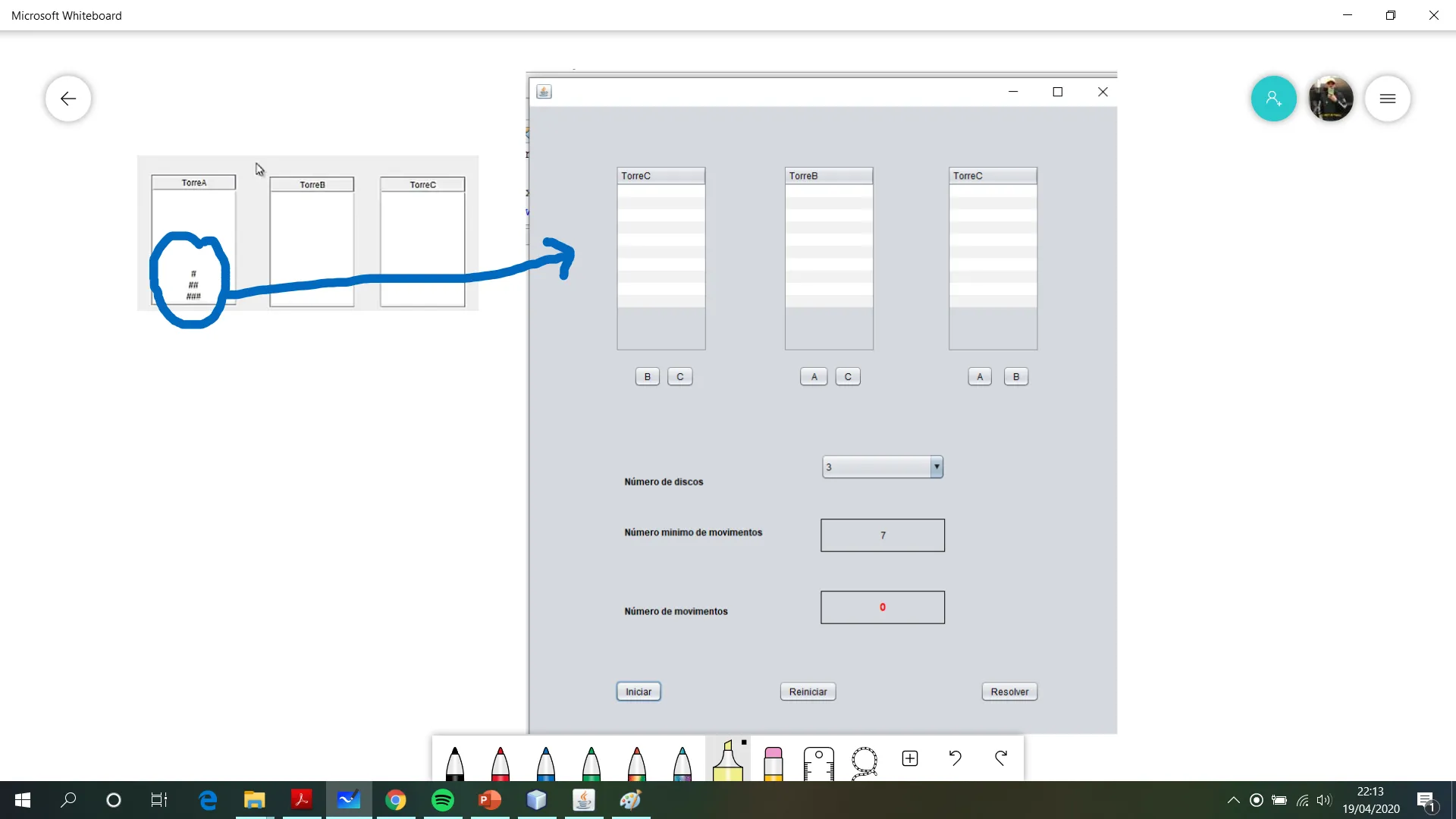Select the red pen
The width and height of the screenshot is (1456, 819).
coord(500,761)
